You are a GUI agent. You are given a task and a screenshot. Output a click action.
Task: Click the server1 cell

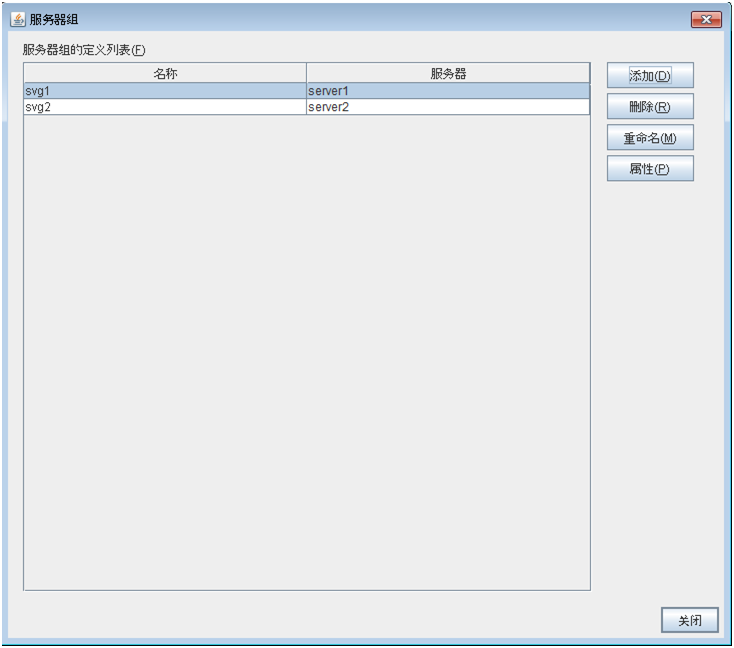point(448,91)
